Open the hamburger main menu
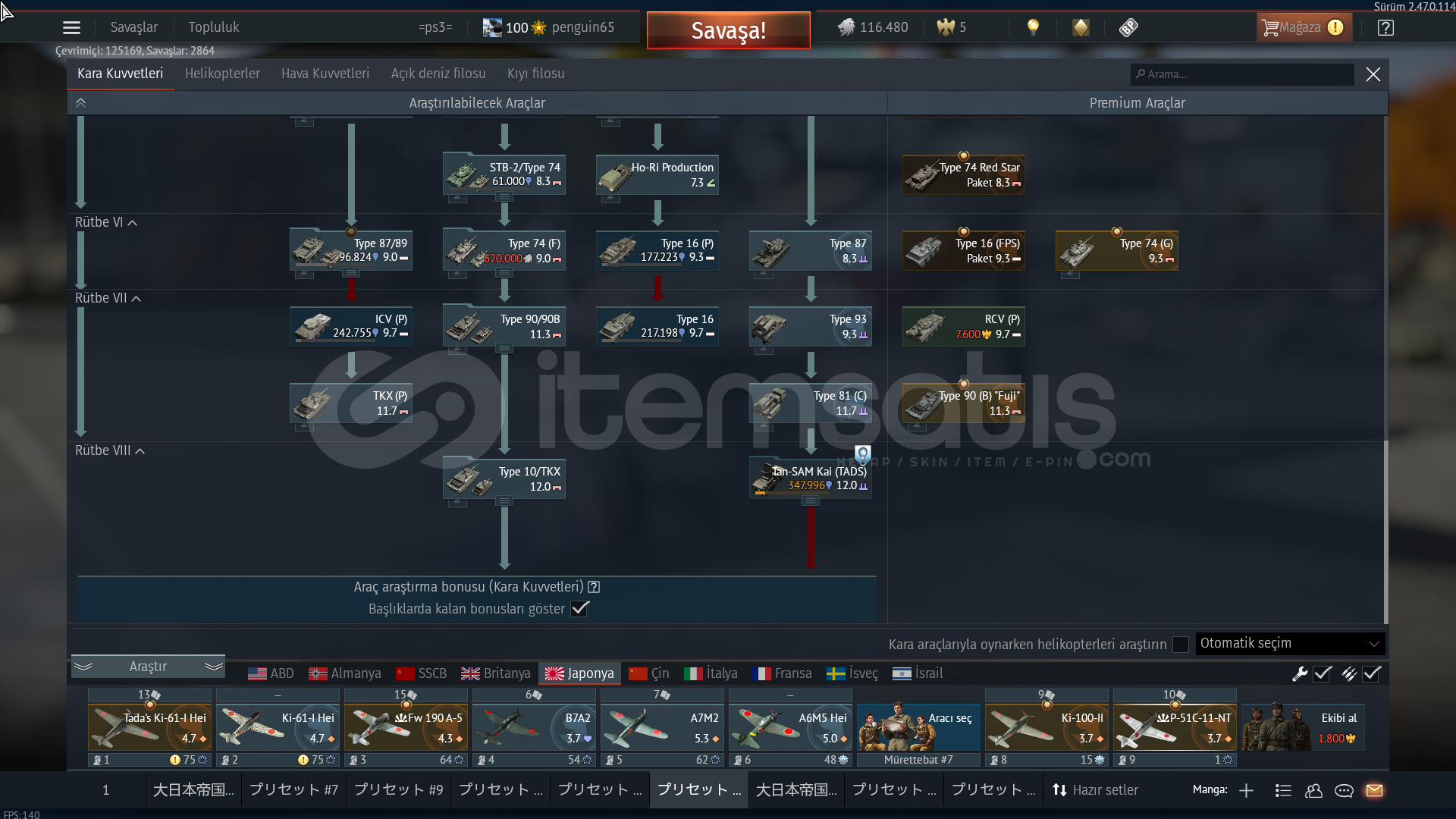Image resolution: width=1456 pixels, height=819 pixels. point(71,28)
